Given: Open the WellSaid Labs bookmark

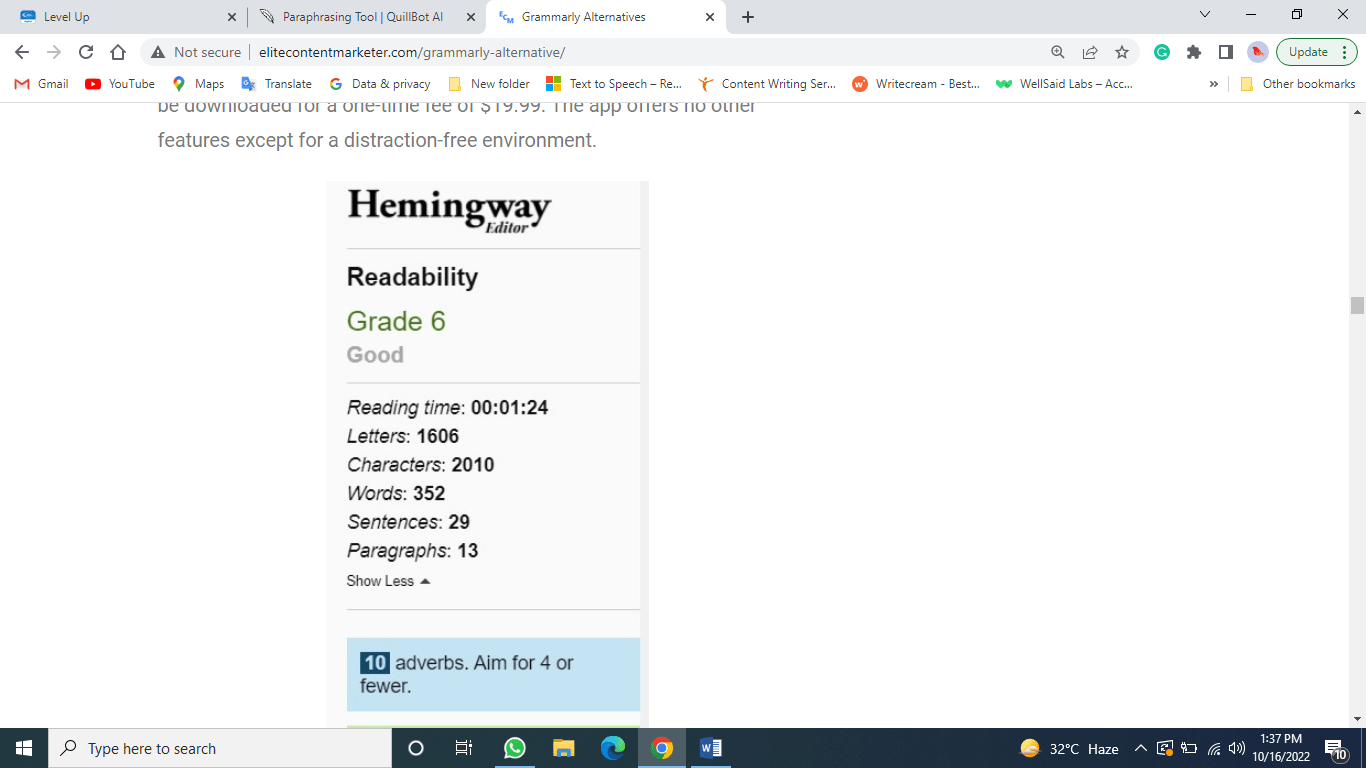Looking at the screenshot, I should (x=1065, y=84).
